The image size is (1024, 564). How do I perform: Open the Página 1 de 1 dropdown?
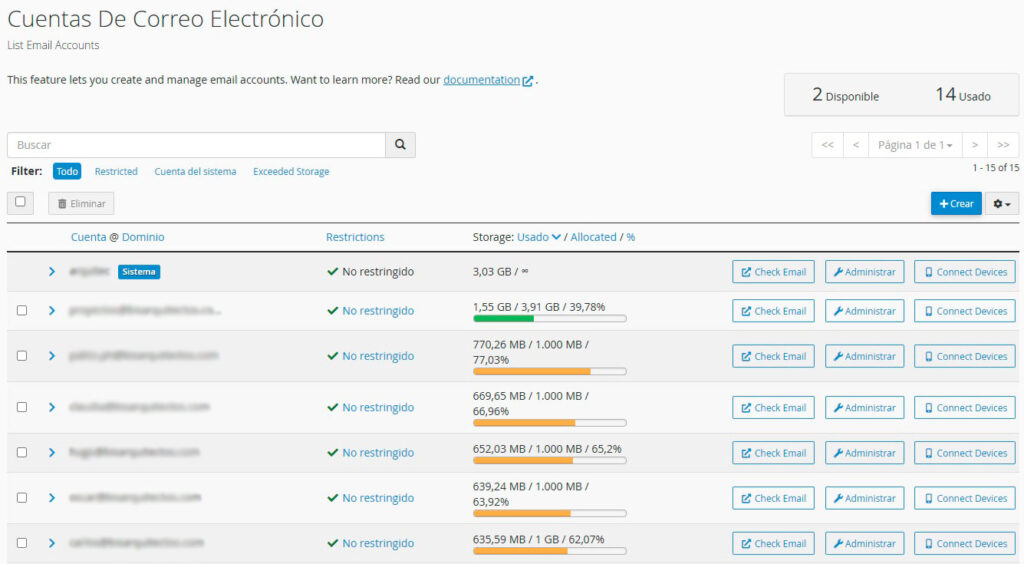tap(914, 145)
